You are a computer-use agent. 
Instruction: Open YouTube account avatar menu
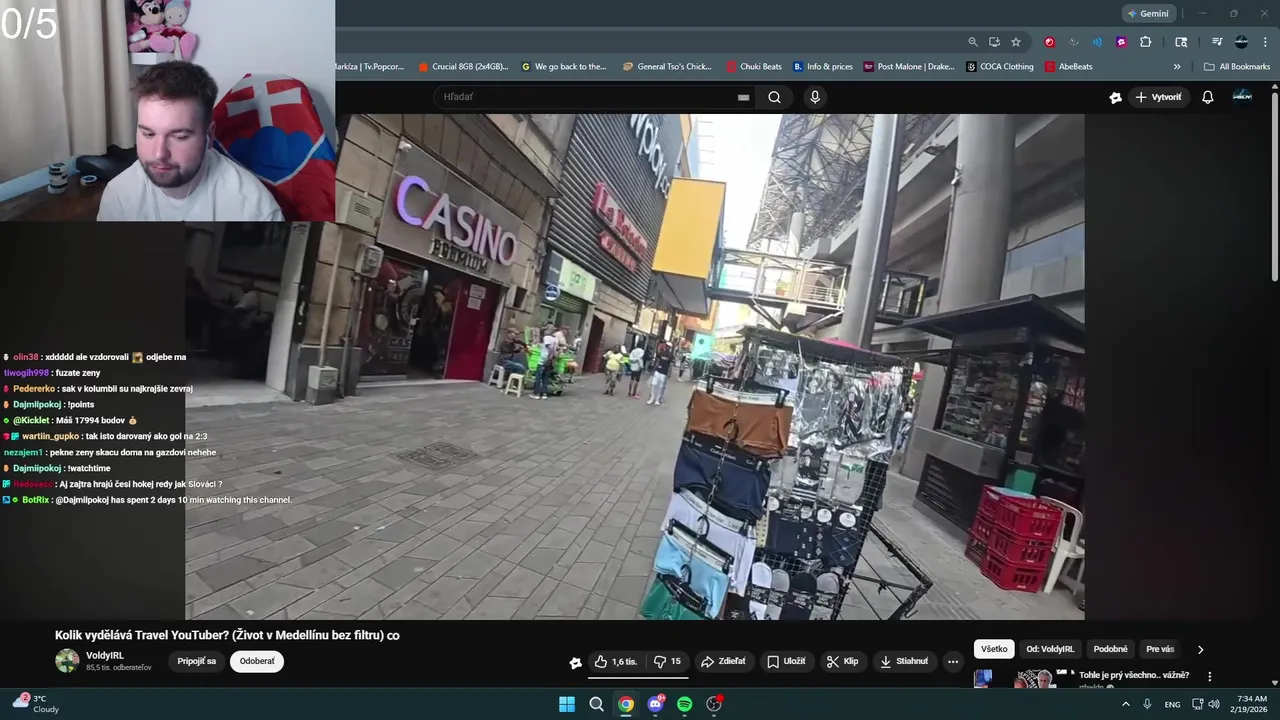point(1242,96)
